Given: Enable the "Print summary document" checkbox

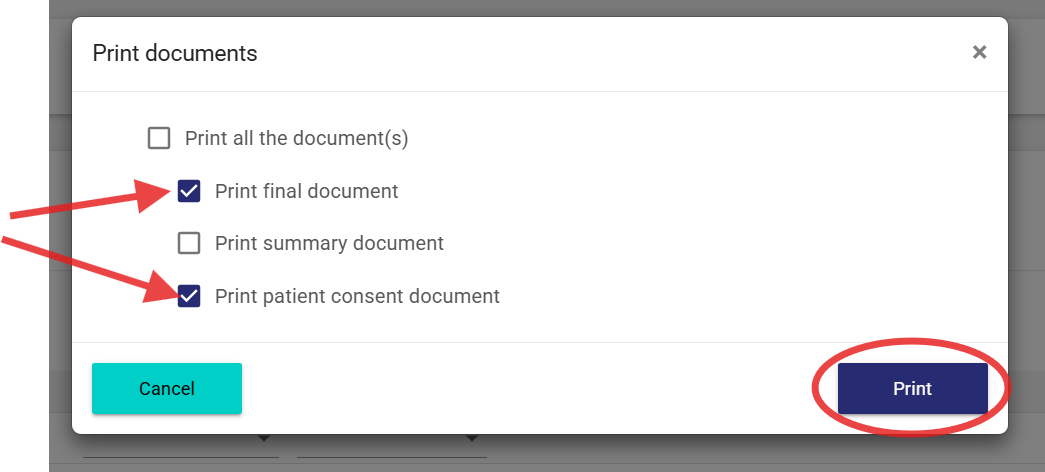Looking at the screenshot, I should pyautogui.click(x=189, y=243).
